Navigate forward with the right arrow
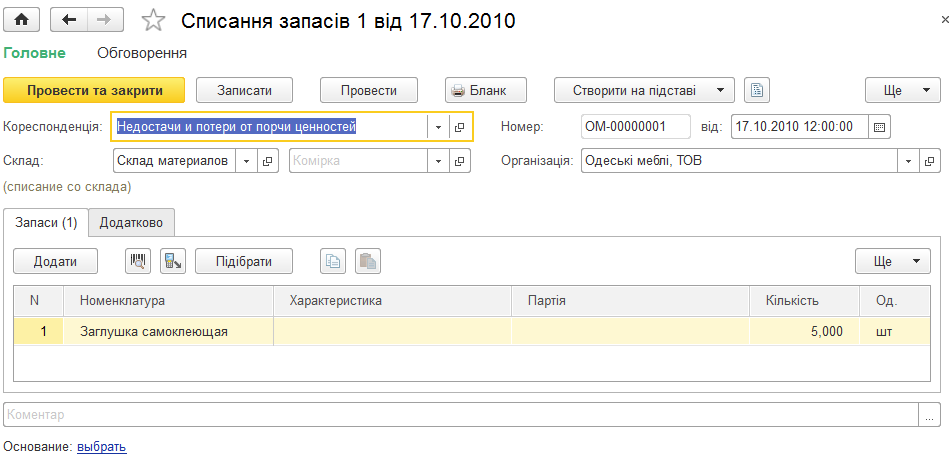Screen dimensions: 952x460 coord(104,20)
